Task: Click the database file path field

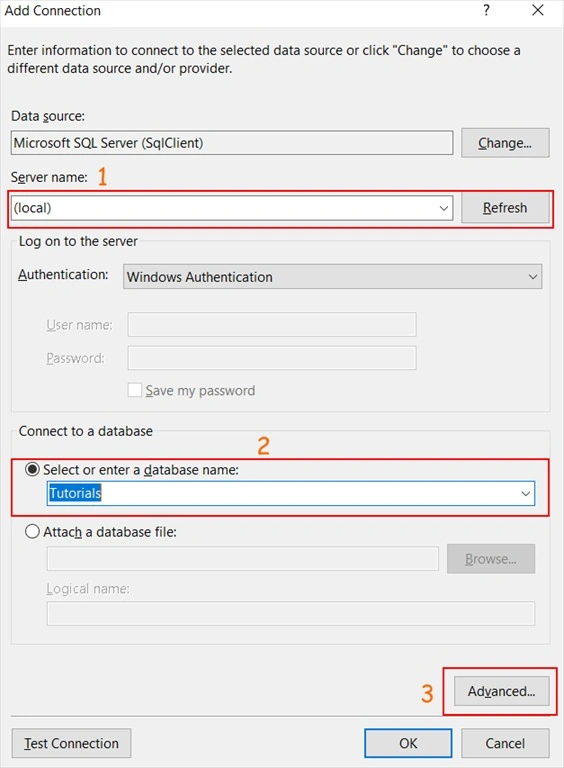Action: tap(242, 559)
